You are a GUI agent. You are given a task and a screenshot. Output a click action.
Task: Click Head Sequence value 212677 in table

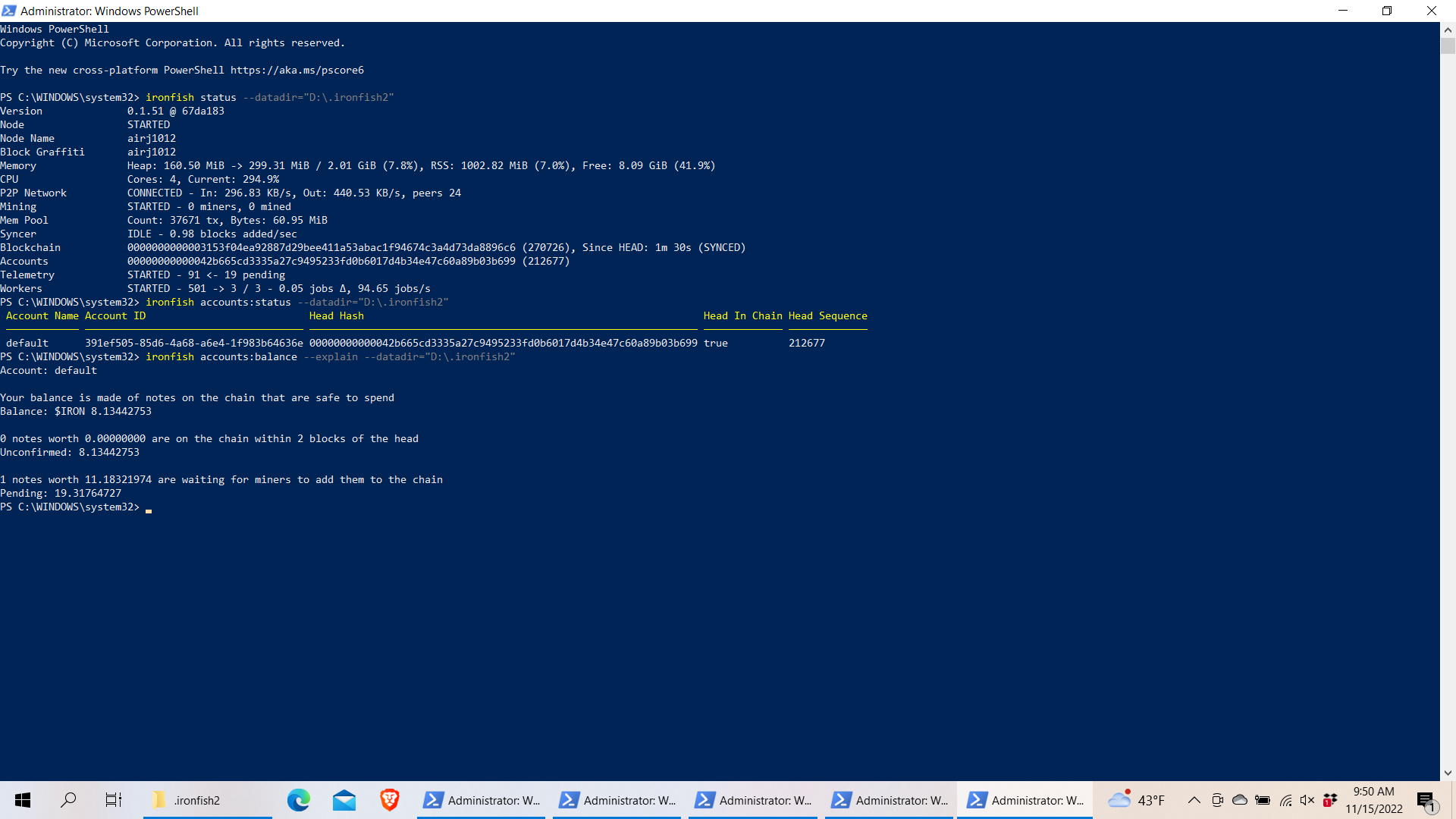click(807, 344)
